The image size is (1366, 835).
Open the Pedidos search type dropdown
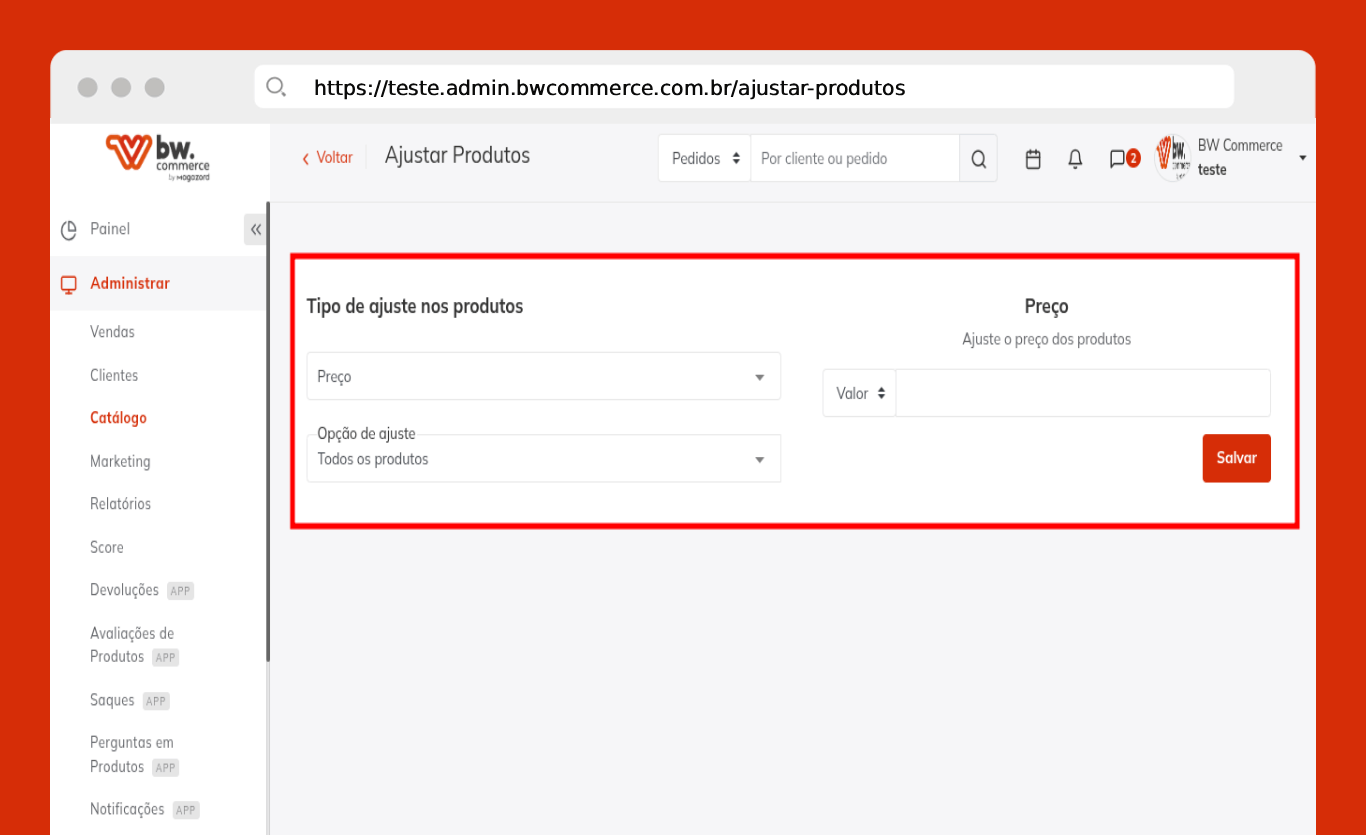click(x=704, y=159)
